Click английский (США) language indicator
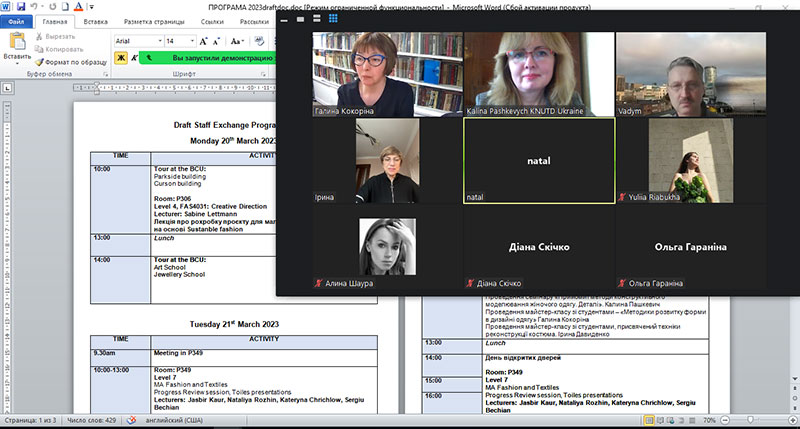The image size is (800, 429). (174, 421)
